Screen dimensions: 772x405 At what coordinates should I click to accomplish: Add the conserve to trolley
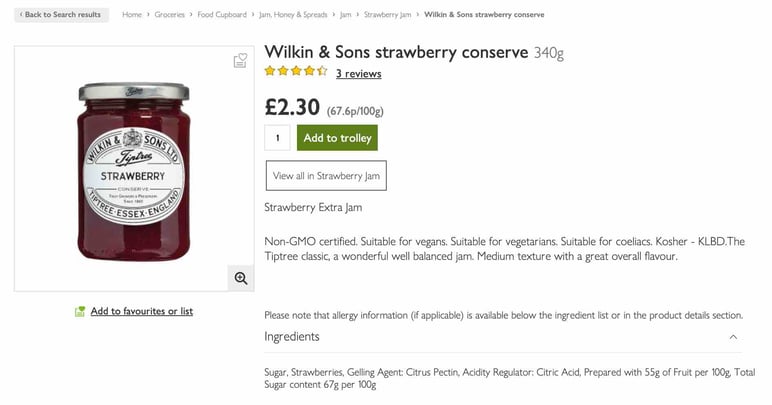tap(337, 138)
